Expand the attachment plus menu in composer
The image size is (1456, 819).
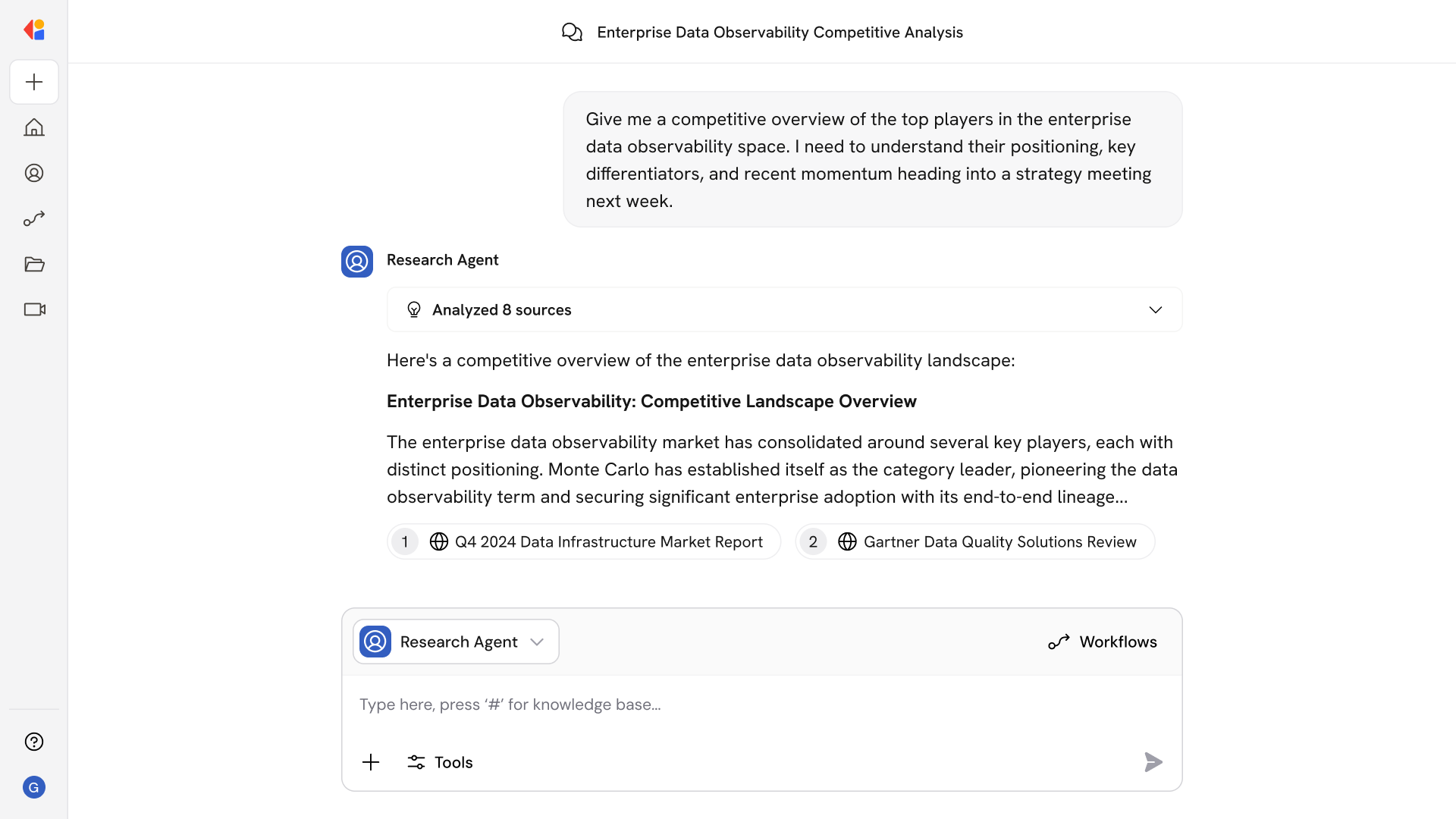[x=371, y=762]
